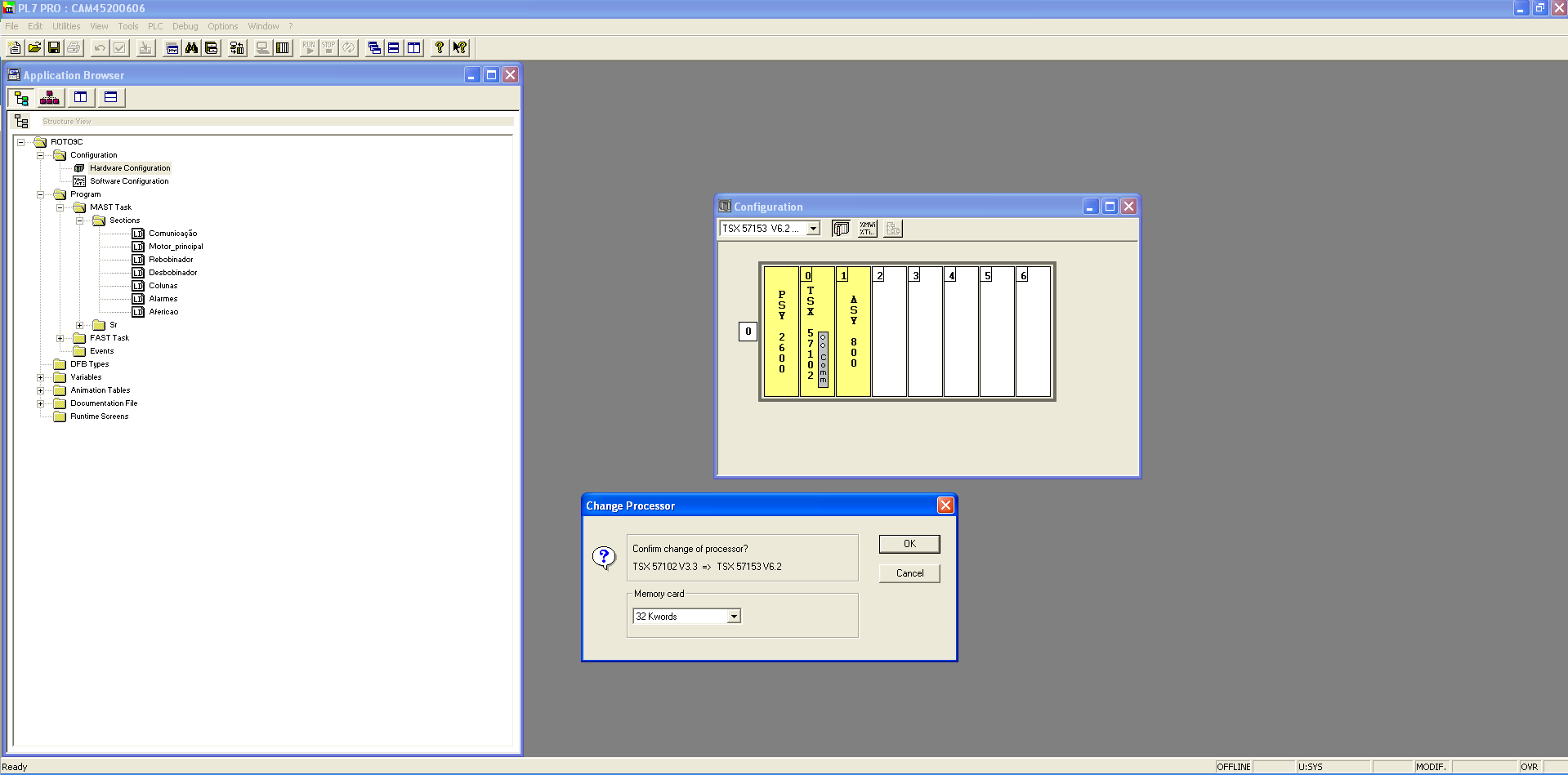1568x775 pixels.
Task: Select Hardware Configuration in the tree
Action: tap(130, 168)
